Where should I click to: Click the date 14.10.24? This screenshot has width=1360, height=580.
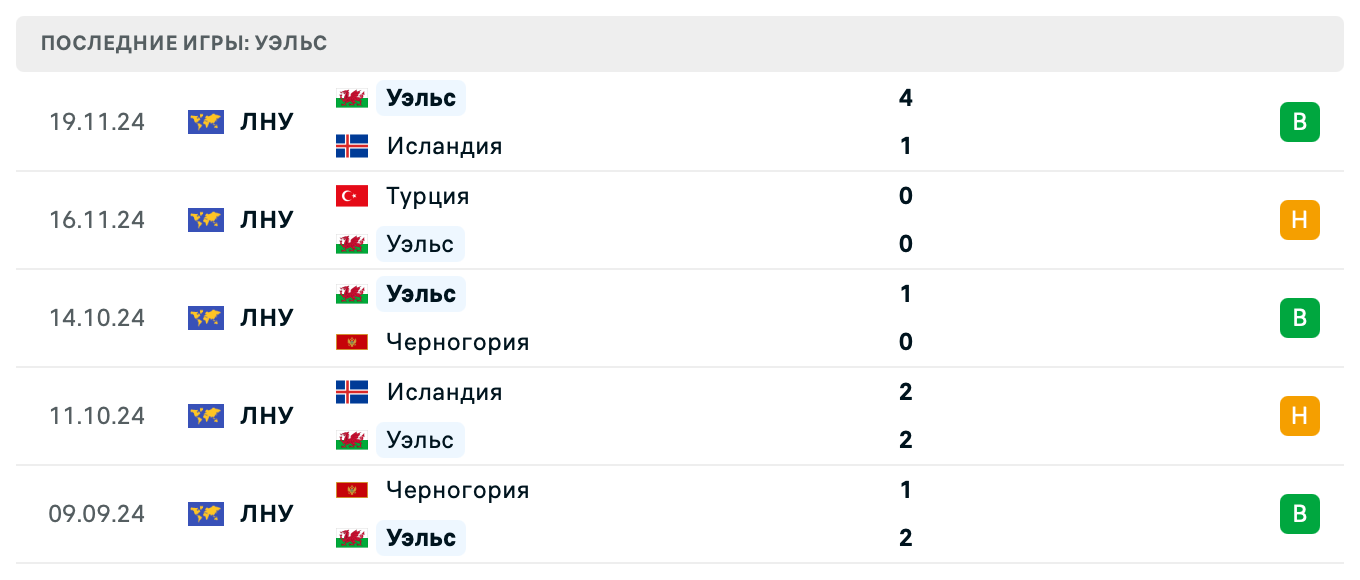pyautogui.click(x=97, y=318)
